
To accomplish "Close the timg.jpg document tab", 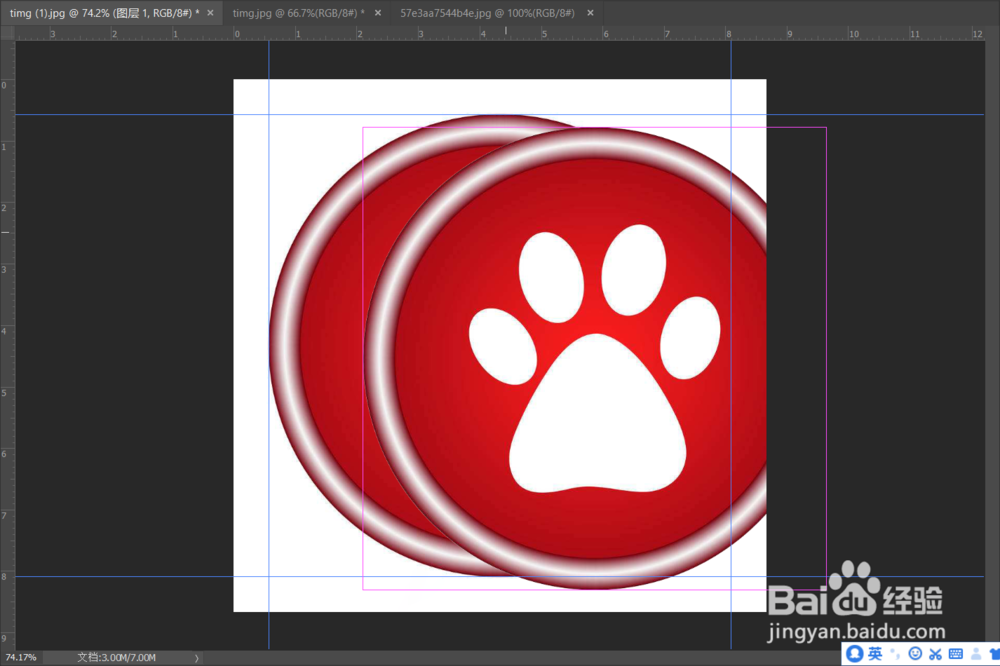I will [378, 13].
